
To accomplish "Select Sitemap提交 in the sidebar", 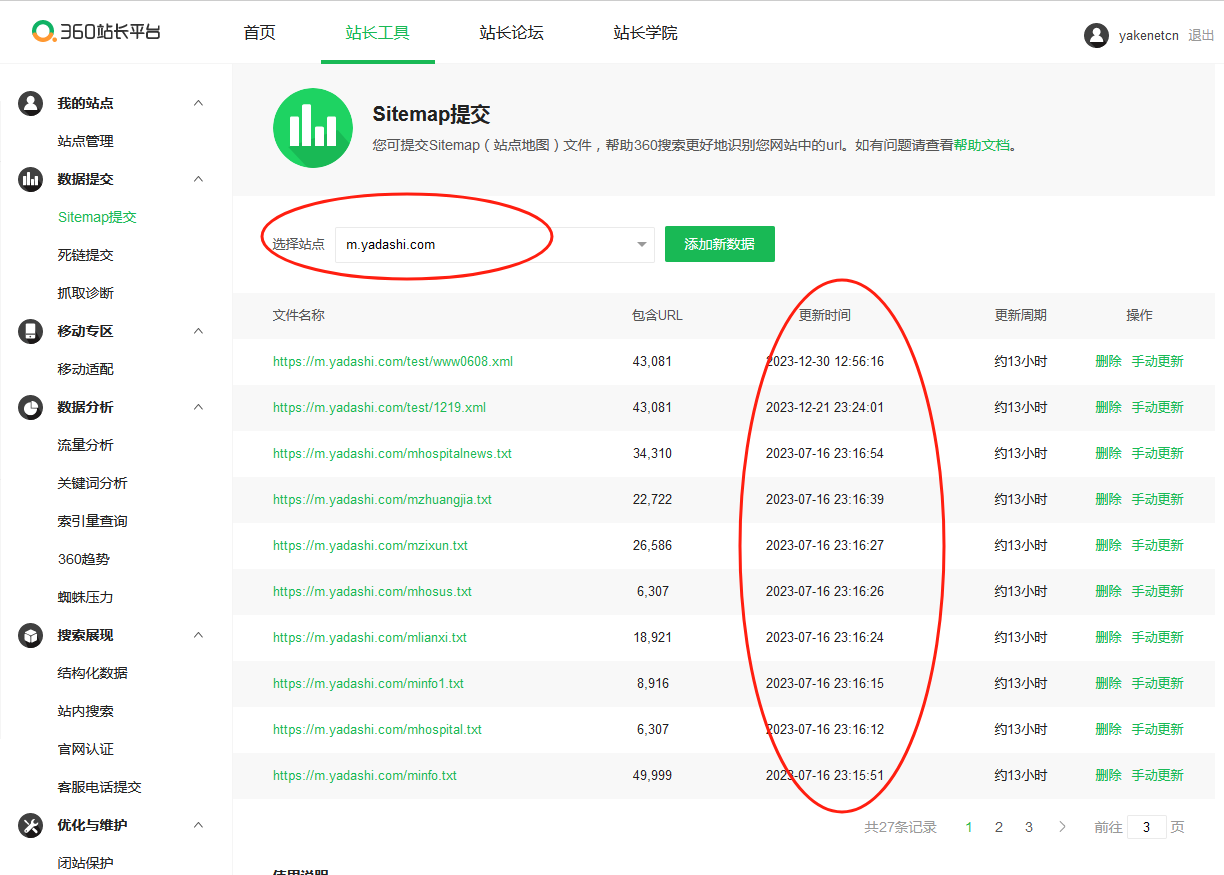I will (97, 217).
